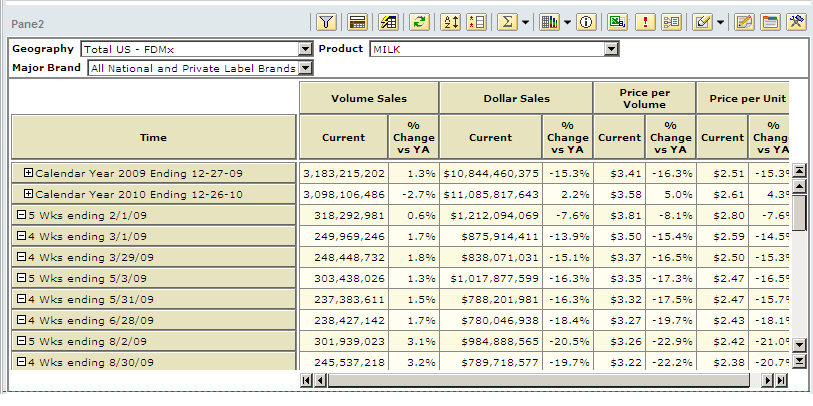This screenshot has height=406, width=813.
Task: Expand Calendar Year 2010 Ending 12-26-10 row
Action: point(28,193)
